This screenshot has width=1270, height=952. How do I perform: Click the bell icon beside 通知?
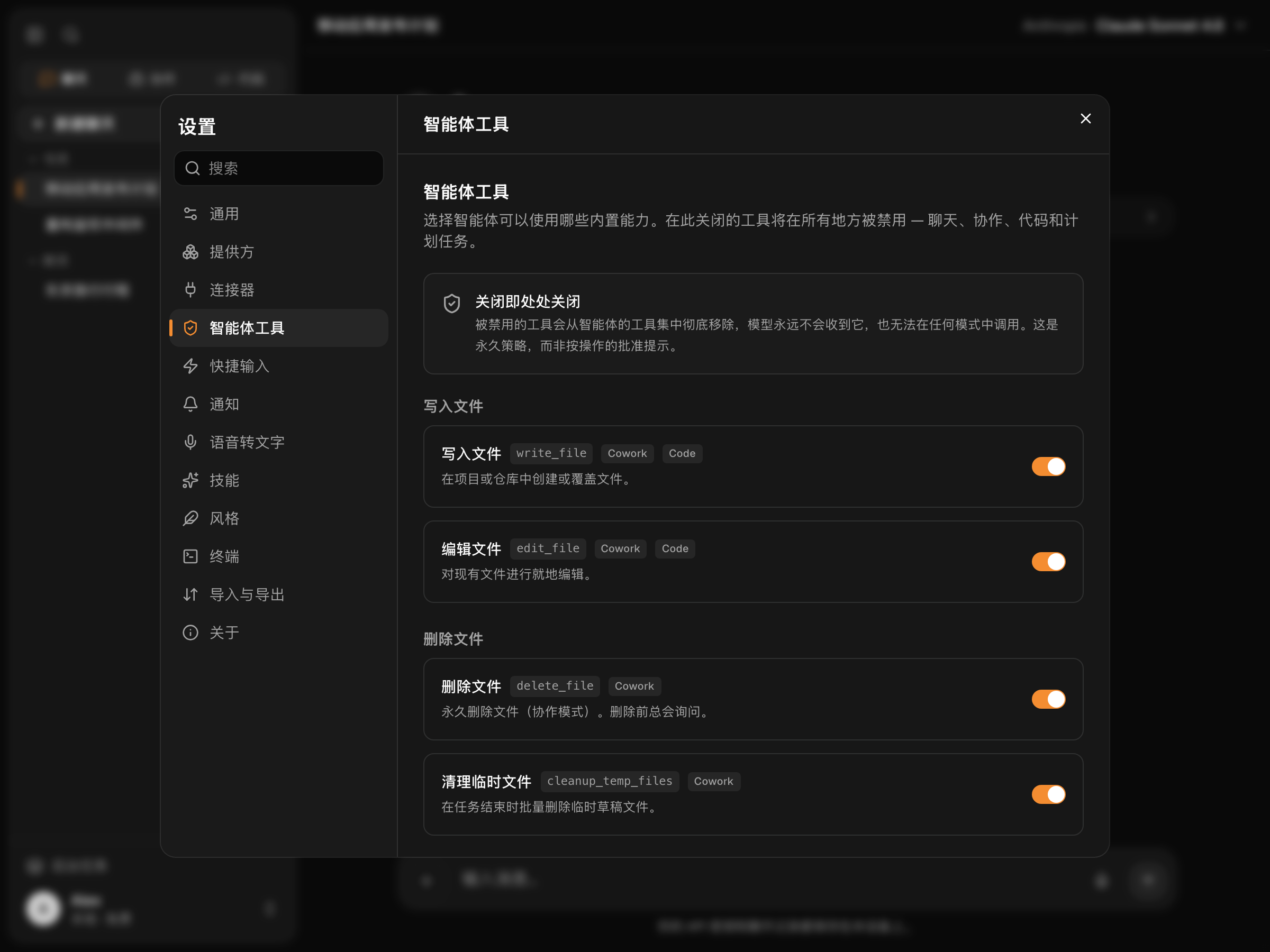click(190, 404)
